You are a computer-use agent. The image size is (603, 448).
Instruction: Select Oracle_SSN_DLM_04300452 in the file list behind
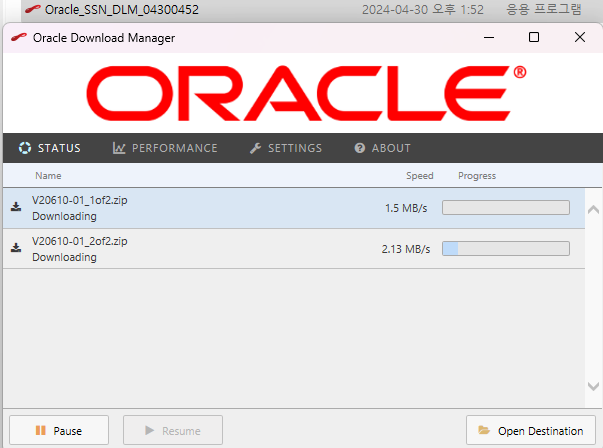122,9
